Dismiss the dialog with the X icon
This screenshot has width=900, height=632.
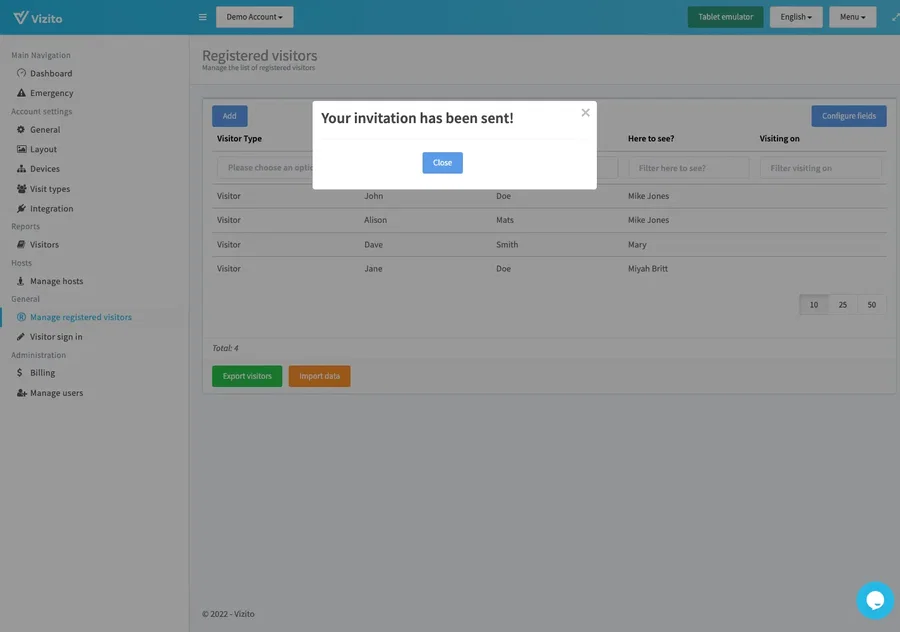point(585,113)
